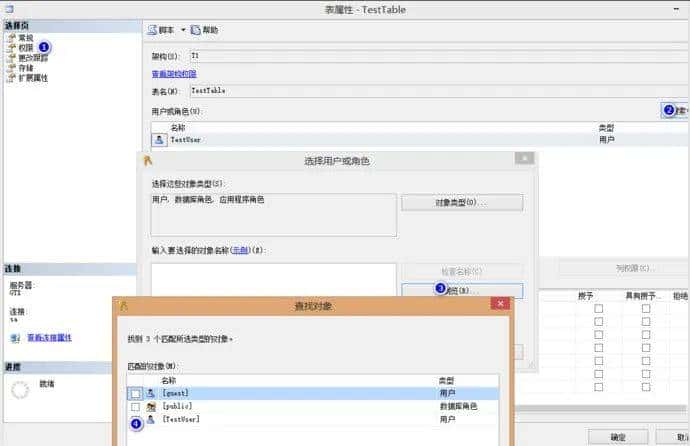690x446 pixels.
Task: Select the [guest] row in 匹配的对象
Action: coord(313,393)
